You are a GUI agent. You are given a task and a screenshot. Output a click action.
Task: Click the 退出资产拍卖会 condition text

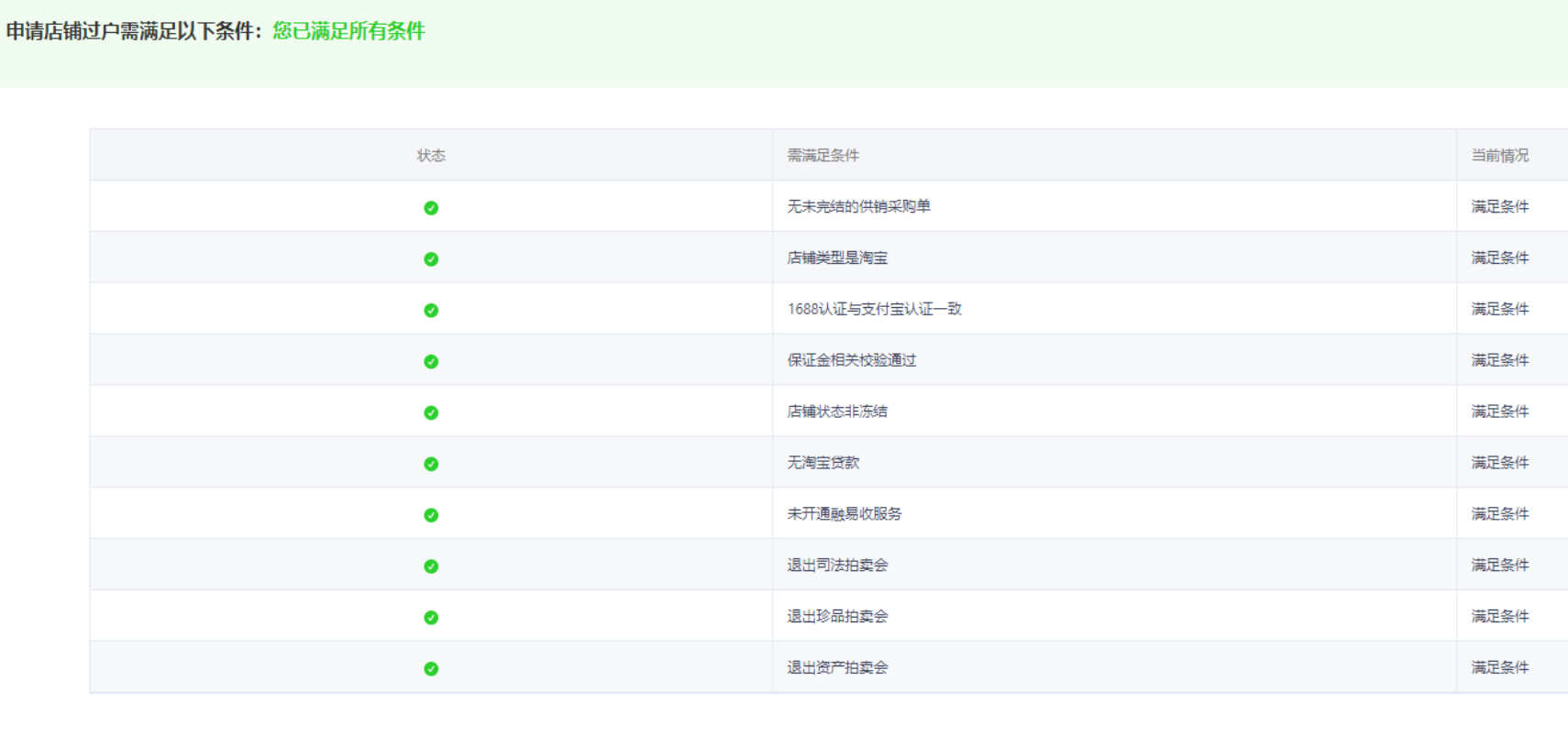coord(837,668)
